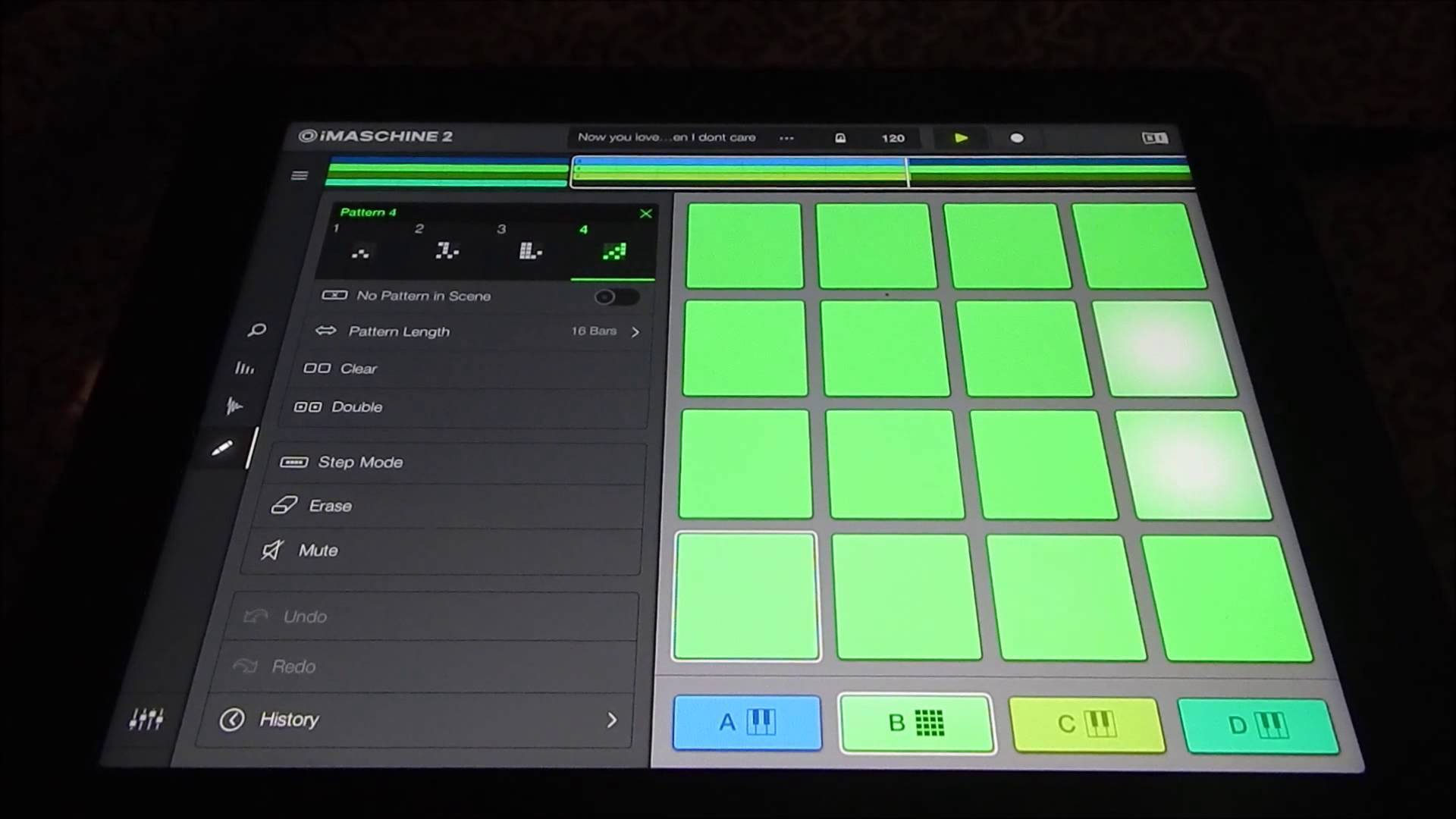Expand Pattern Length 16 Bars chevron
Image resolution: width=1456 pixels, height=819 pixels.
(x=635, y=332)
